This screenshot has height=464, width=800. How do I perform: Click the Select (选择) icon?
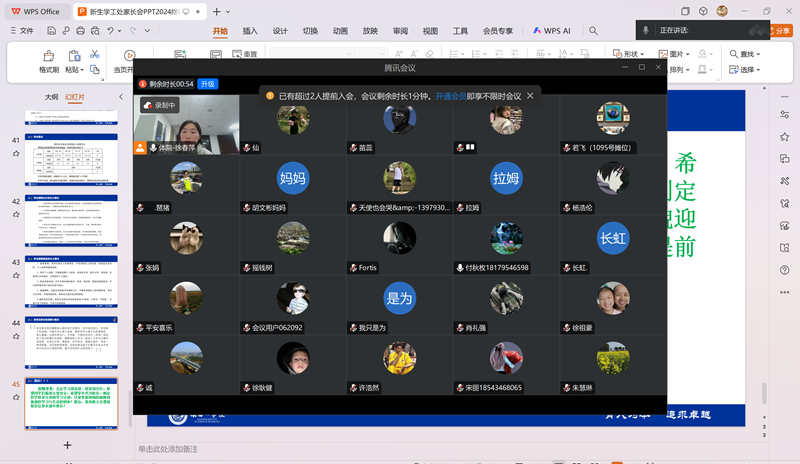tap(733, 69)
